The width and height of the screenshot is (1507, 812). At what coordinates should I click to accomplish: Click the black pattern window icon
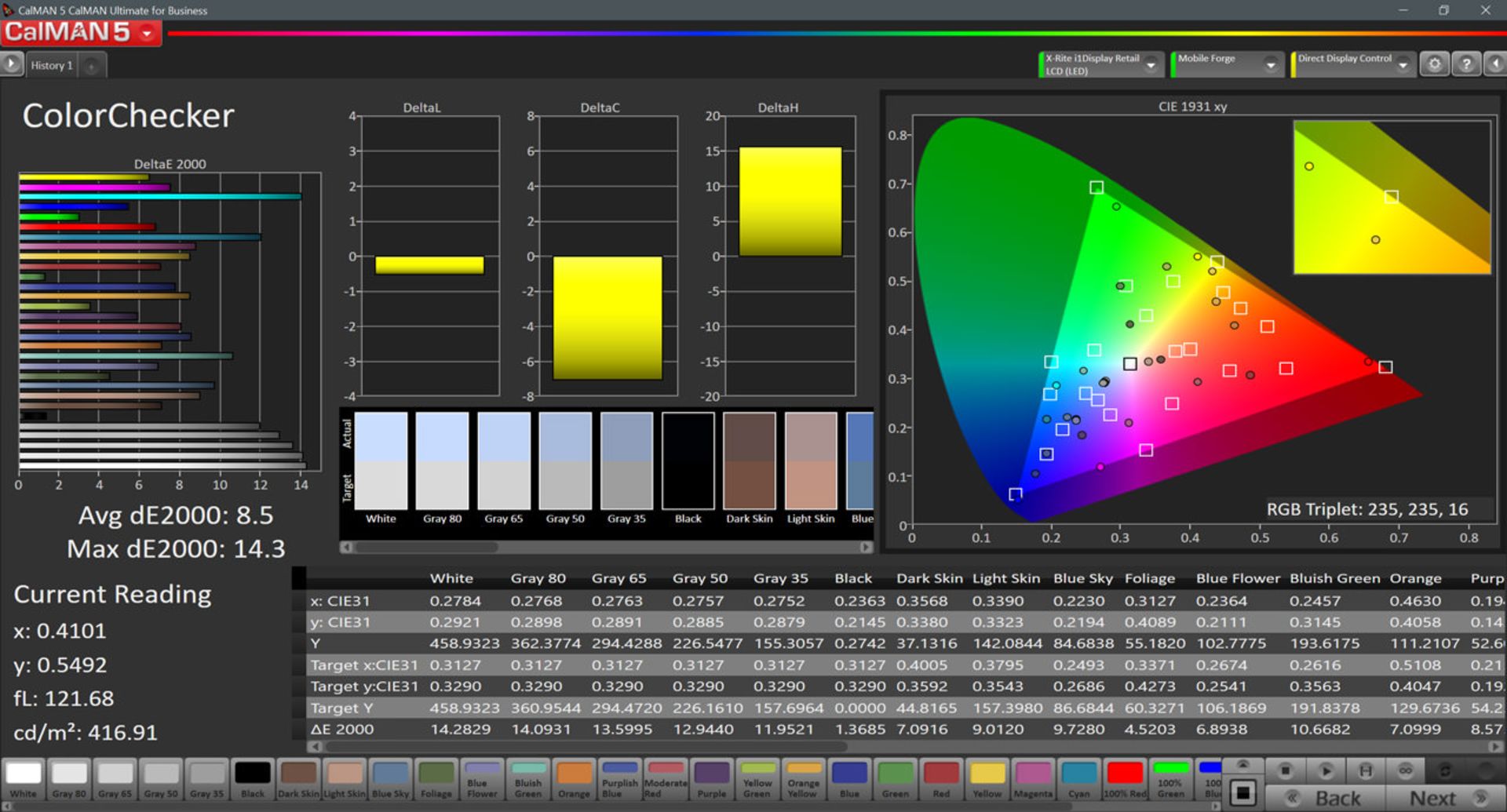[1242, 792]
